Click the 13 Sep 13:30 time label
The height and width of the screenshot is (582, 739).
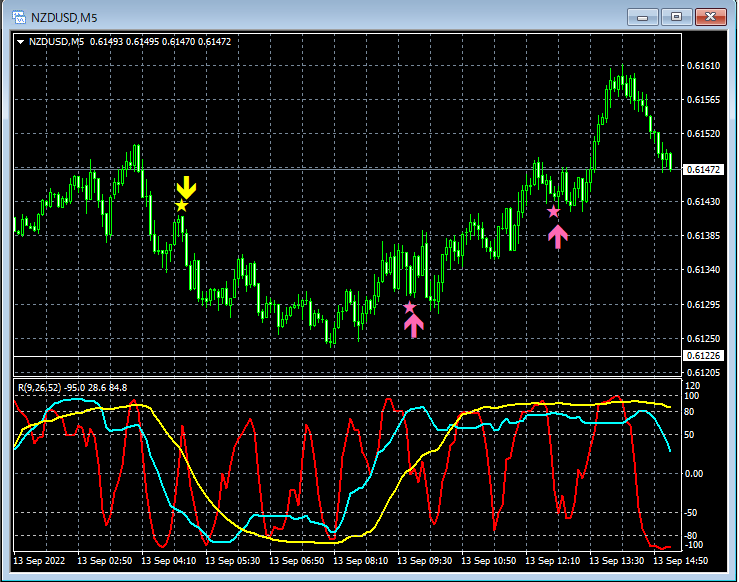coord(617,561)
